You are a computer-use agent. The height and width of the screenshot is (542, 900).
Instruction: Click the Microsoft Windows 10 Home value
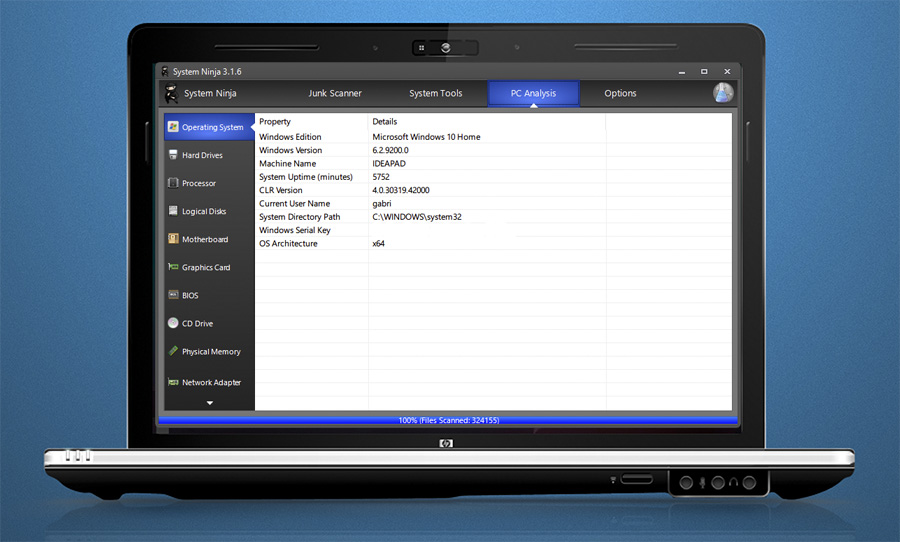tap(426, 137)
